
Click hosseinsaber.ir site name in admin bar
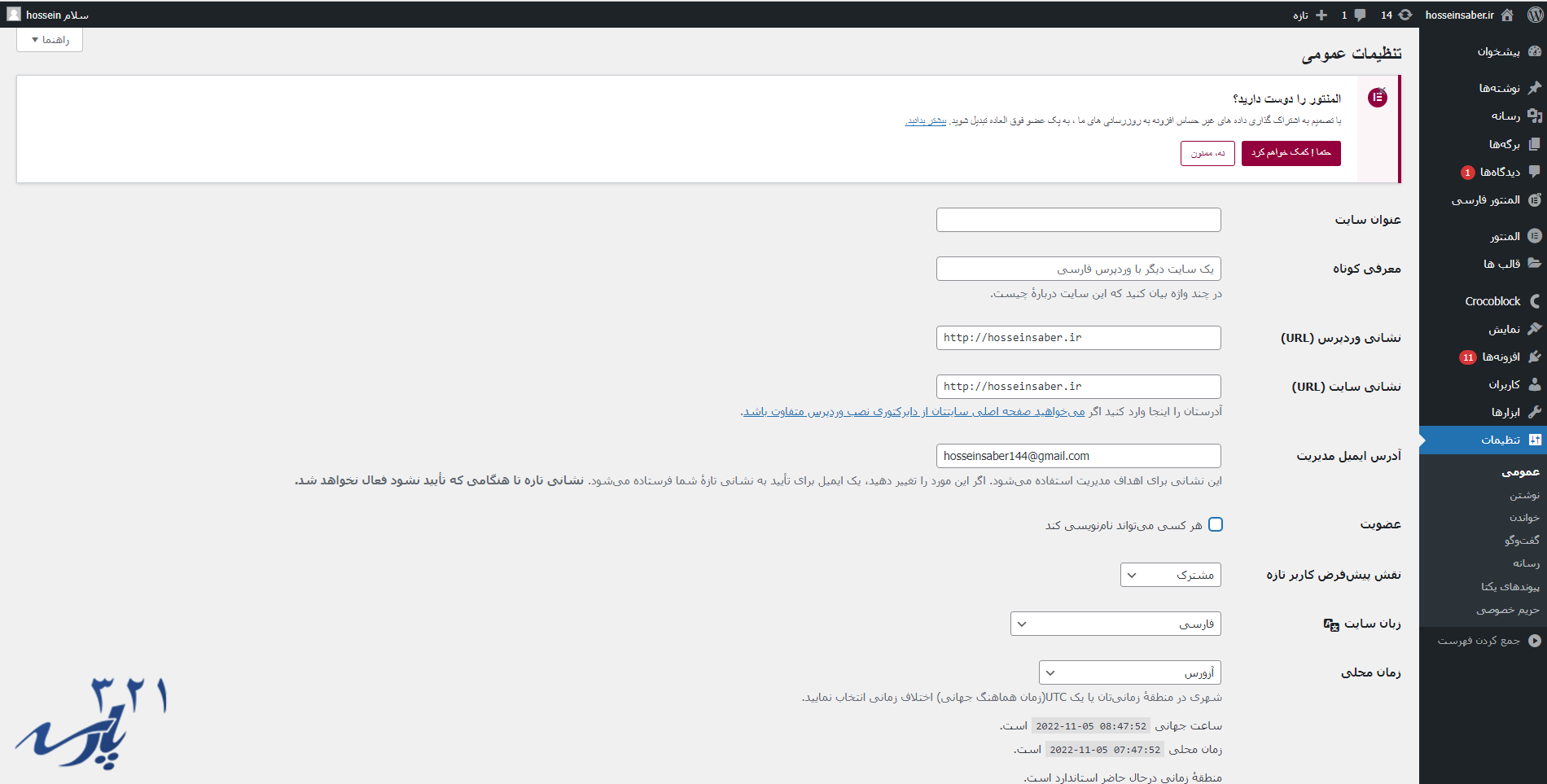pyautogui.click(x=1460, y=15)
